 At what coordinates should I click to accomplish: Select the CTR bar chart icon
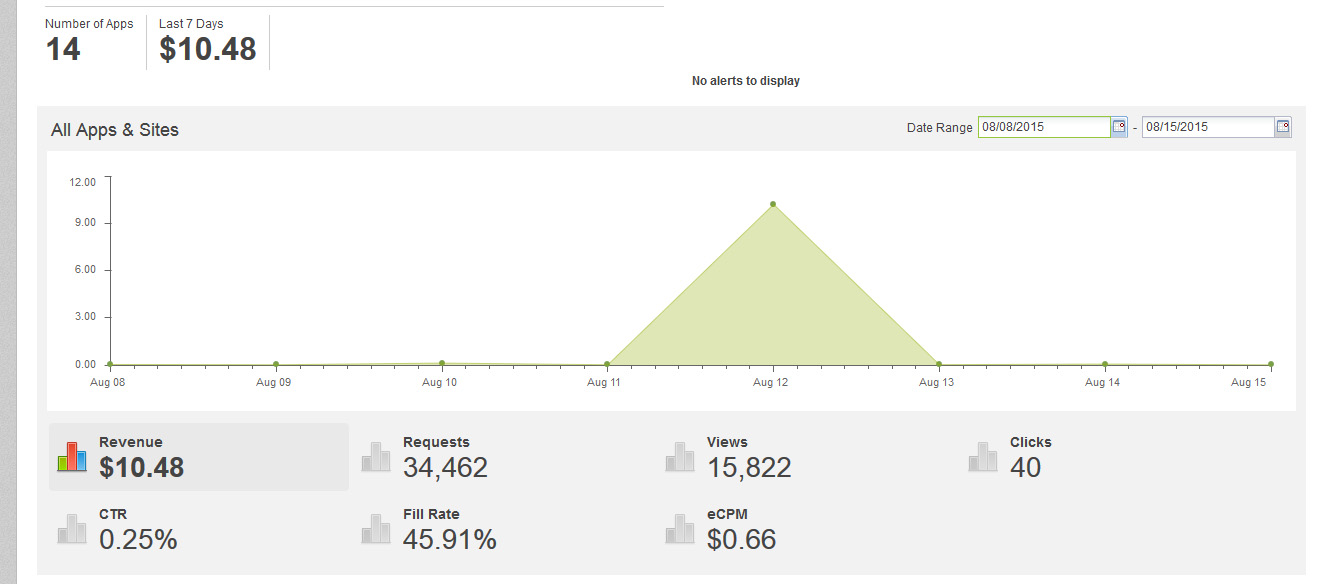(x=72, y=529)
